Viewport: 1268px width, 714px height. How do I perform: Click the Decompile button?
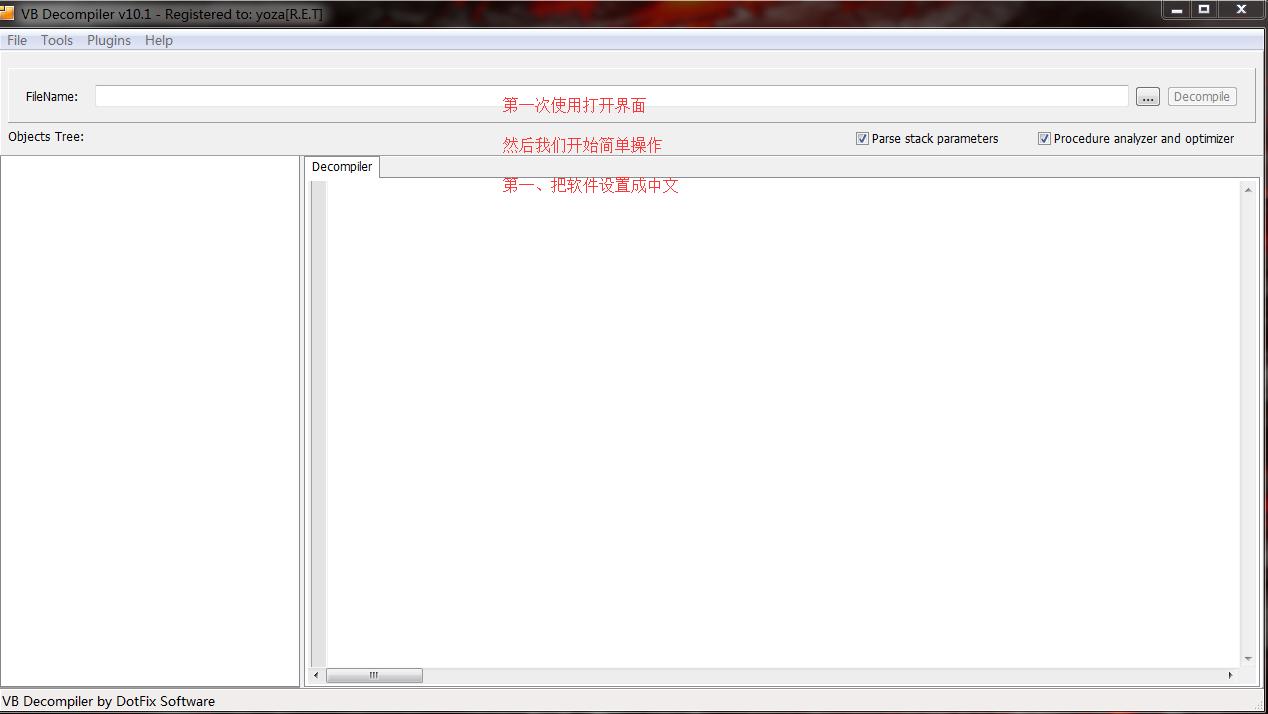(1202, 97)
